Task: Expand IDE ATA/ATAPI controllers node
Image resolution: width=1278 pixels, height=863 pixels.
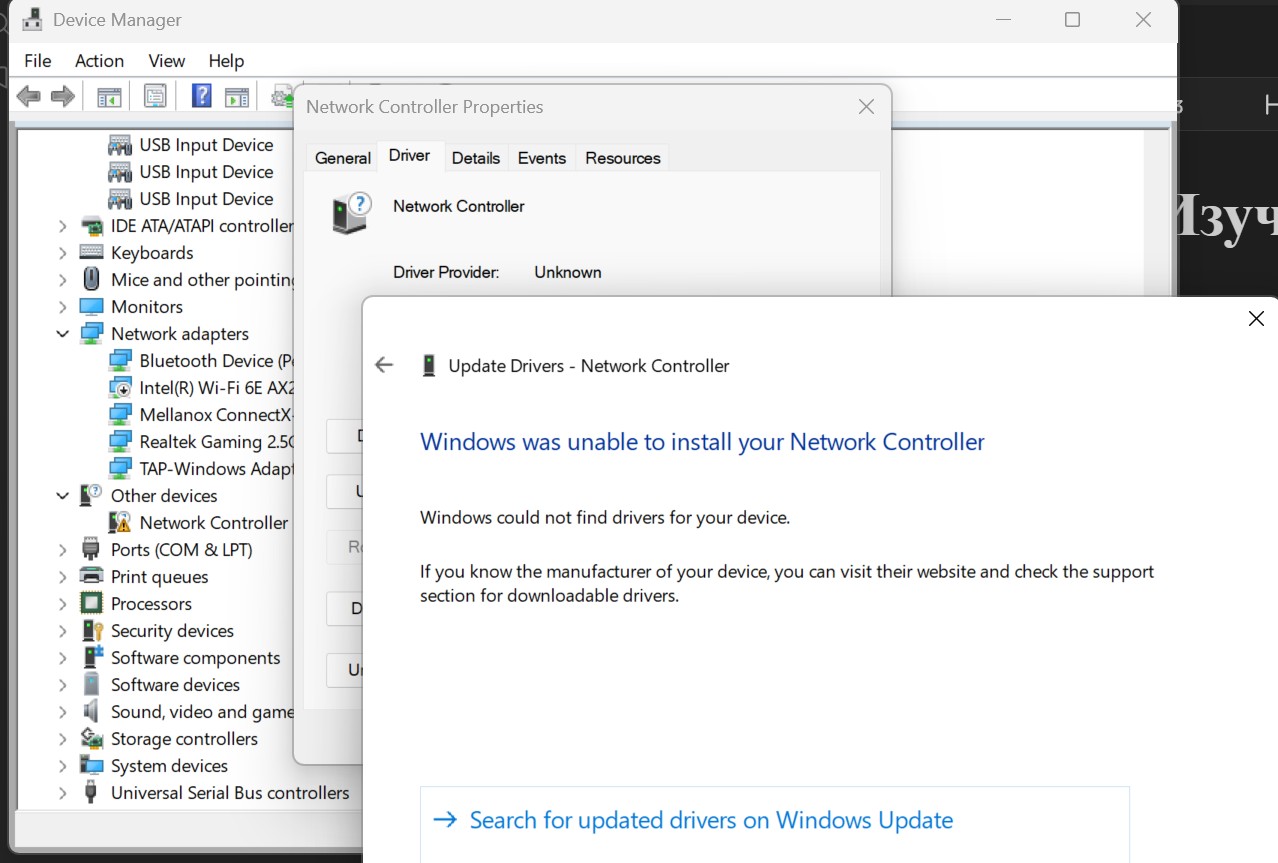Action: (63, 227)
